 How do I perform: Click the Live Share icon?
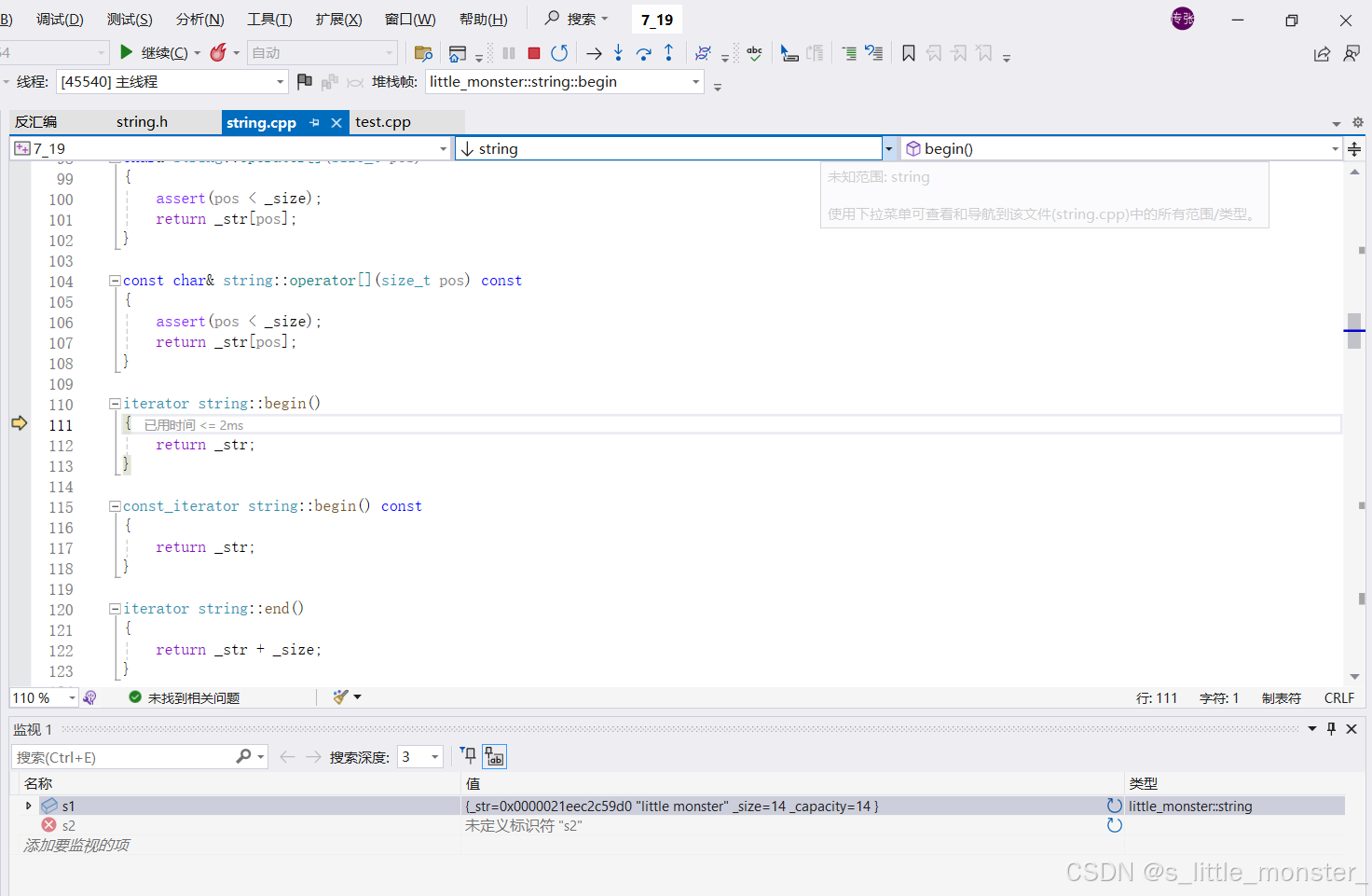click(x=1322, y=54)
